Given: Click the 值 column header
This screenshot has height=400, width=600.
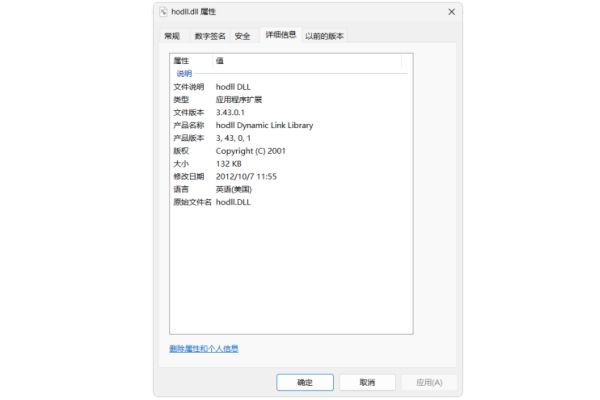Looking at the screenshot, I should (x=220, y=61).
